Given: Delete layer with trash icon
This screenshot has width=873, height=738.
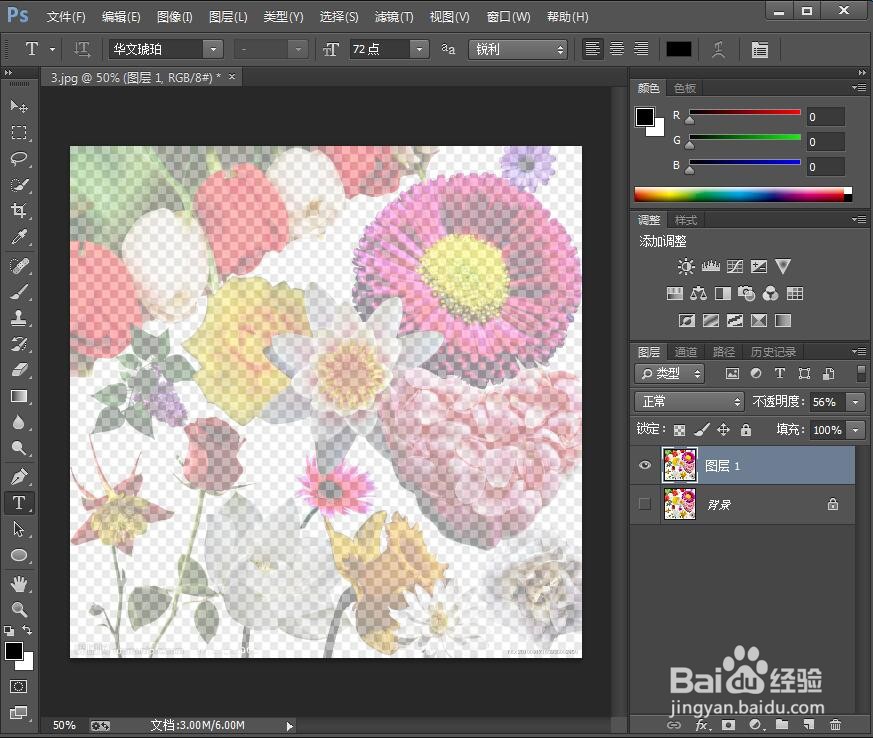Looking at the screenshot, I should coord(835,725).
